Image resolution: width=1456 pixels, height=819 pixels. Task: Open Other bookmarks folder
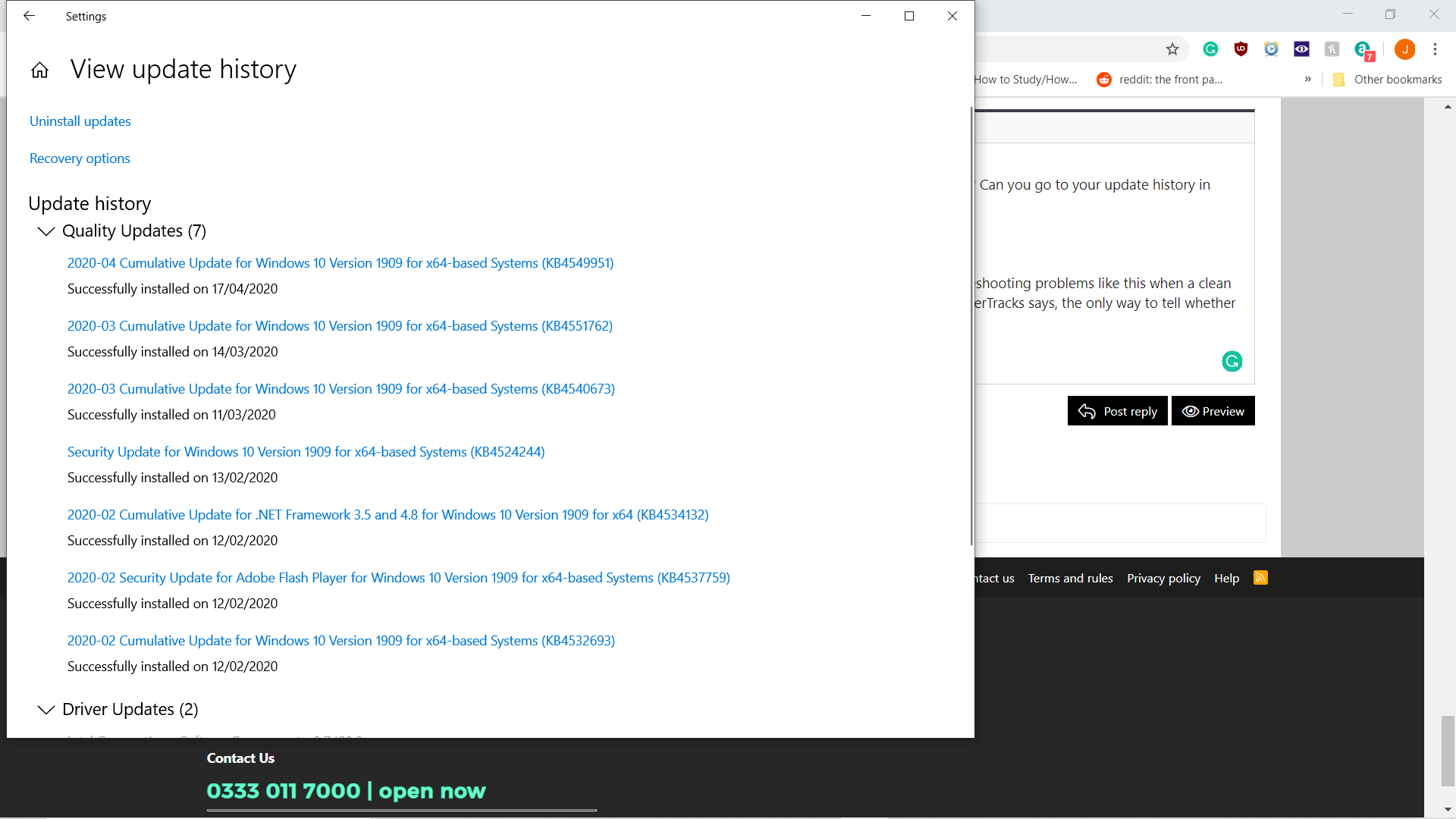(1388, 80)
